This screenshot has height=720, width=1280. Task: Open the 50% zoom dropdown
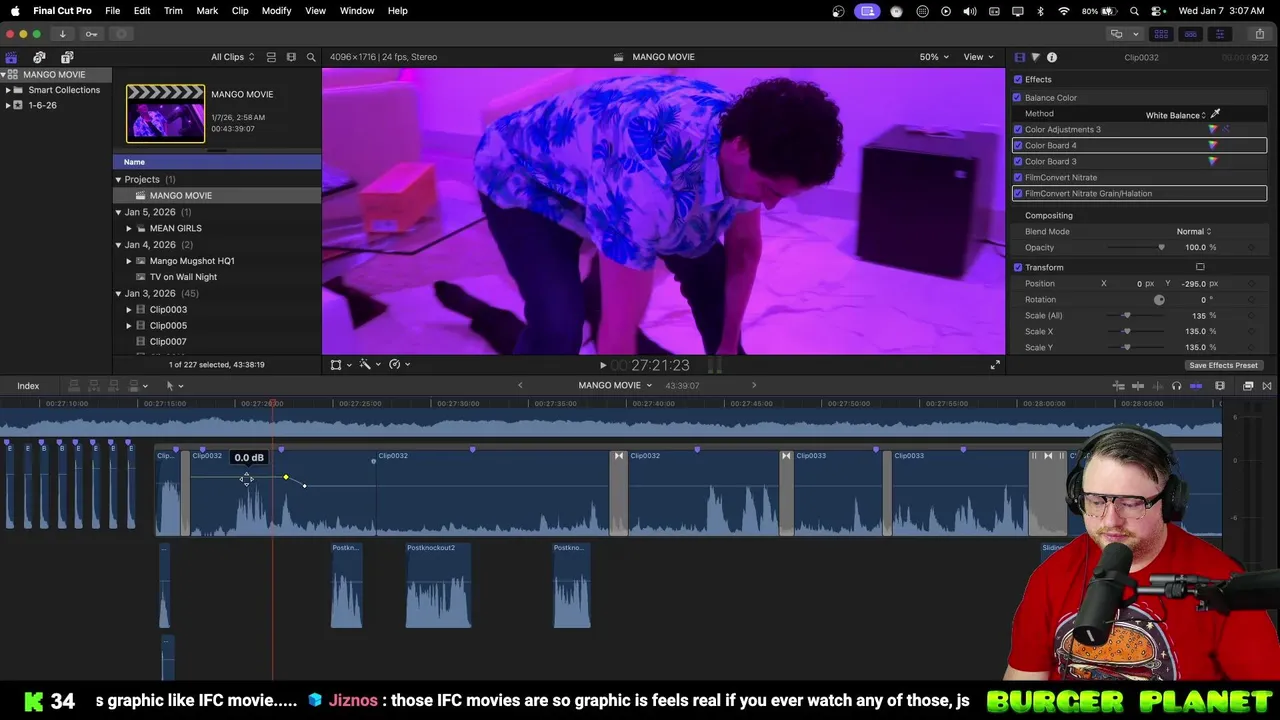934,57
